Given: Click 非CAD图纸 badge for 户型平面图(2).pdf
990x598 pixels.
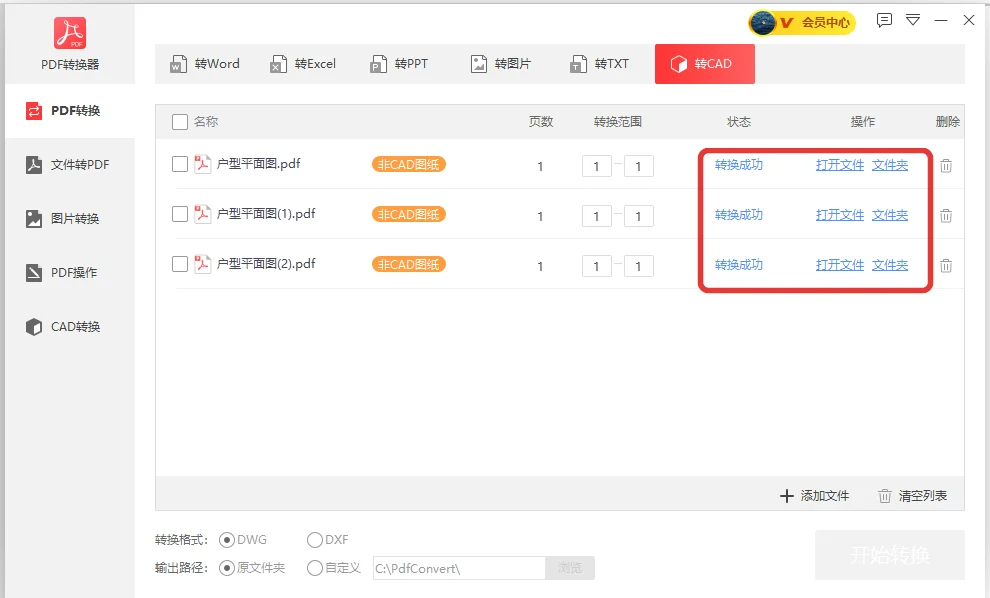Looking at the screenshot, I should tap(409, 264).
